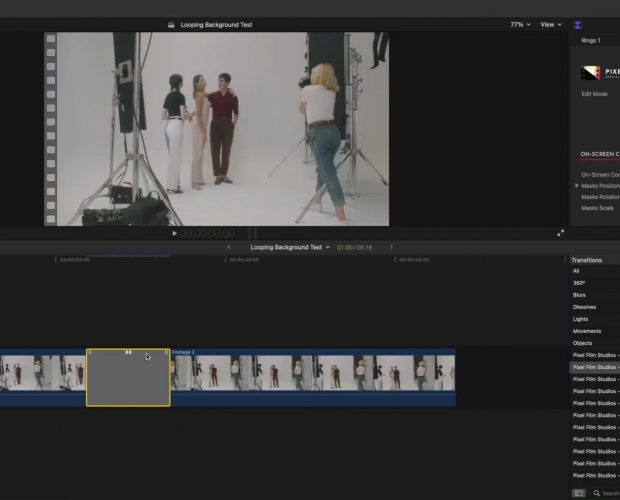Click the Pixel Film Studios logo

(590, 73)
